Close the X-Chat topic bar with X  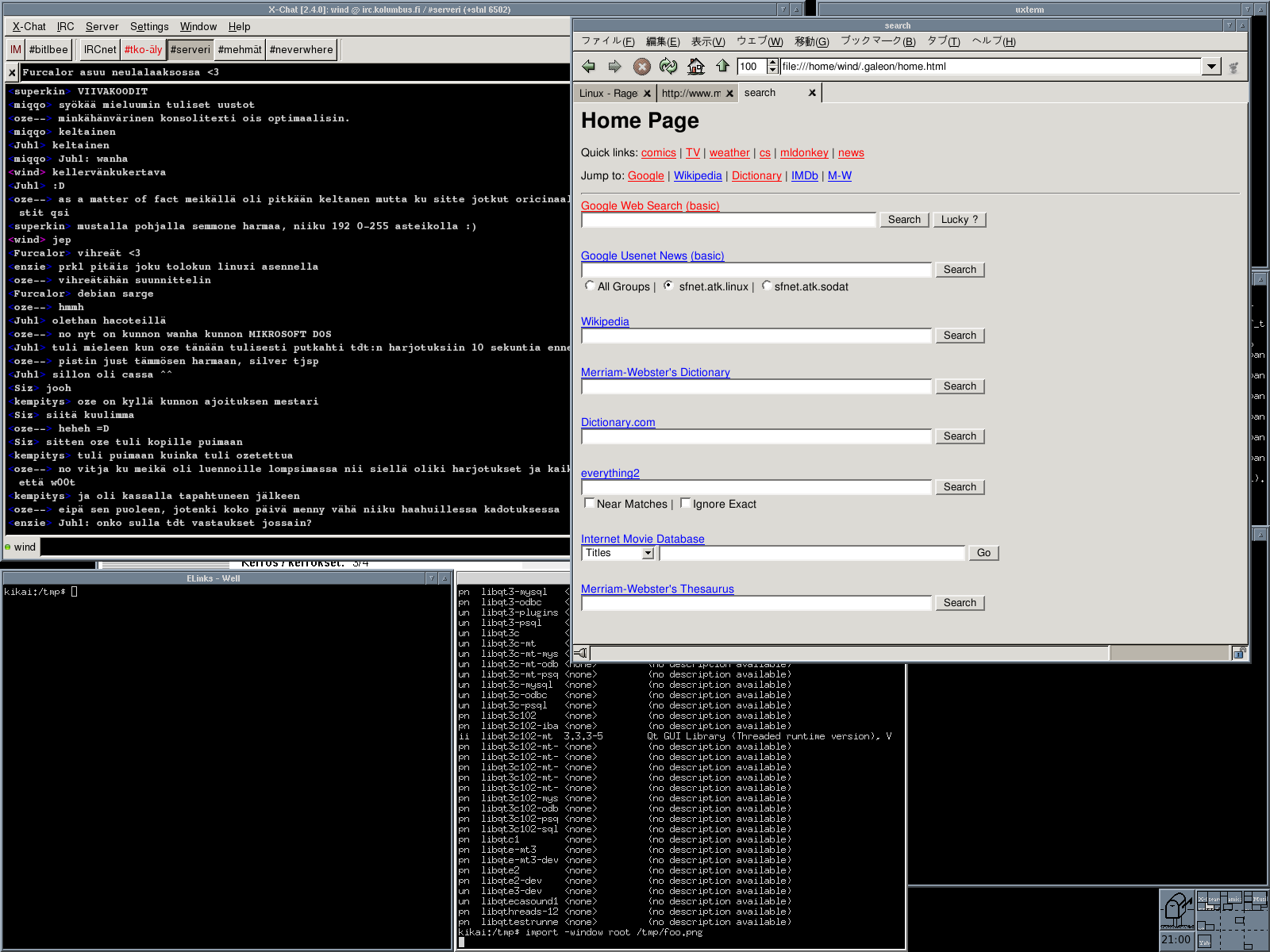12,73
